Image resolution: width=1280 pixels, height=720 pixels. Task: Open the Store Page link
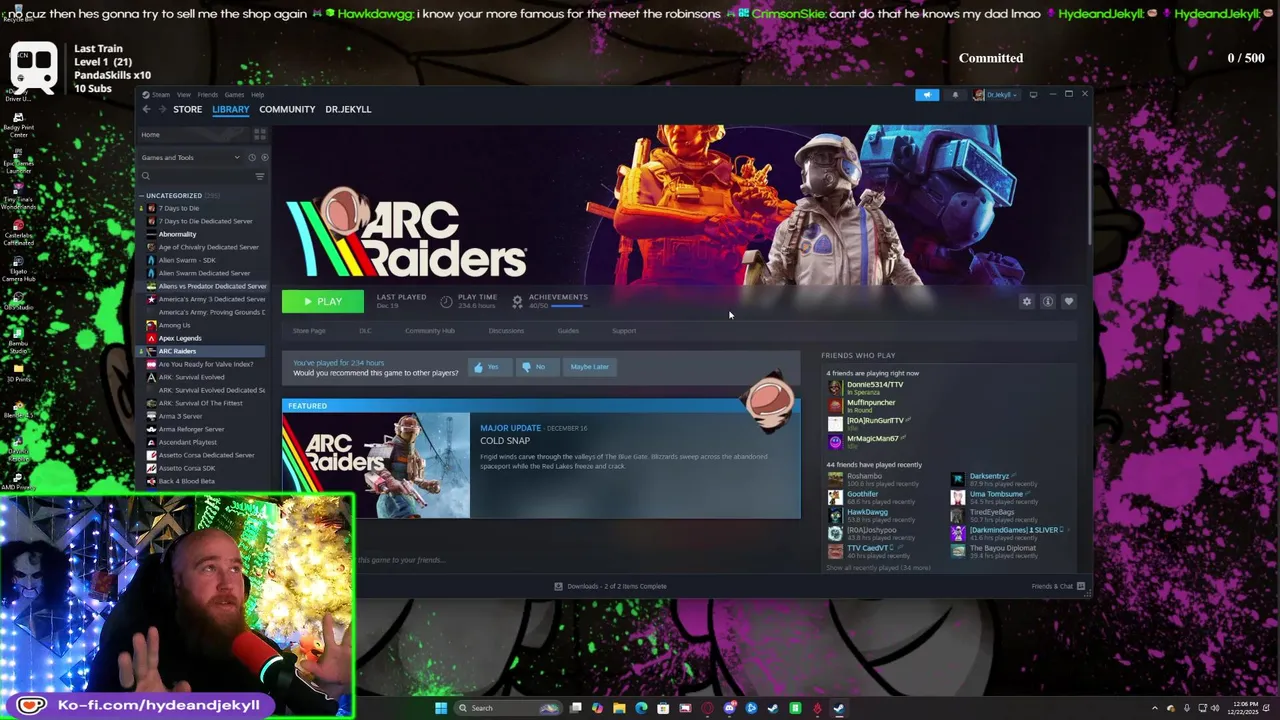coord(309,331)
